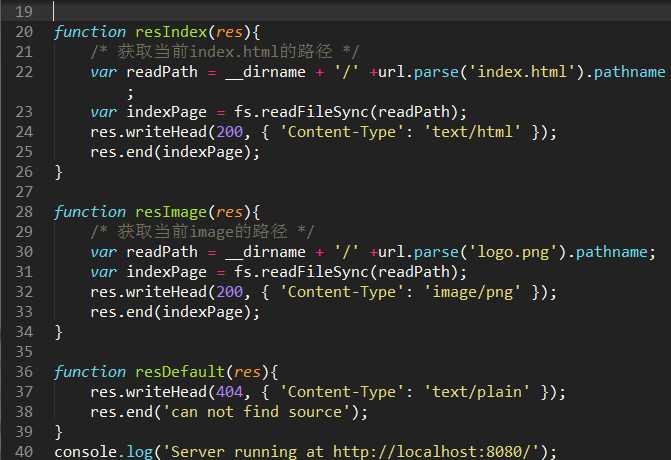Click the 'Content-Type' key on line 24
Image resolution: width=671 pixels, height=460 pixels.
(x=342, y=132)
